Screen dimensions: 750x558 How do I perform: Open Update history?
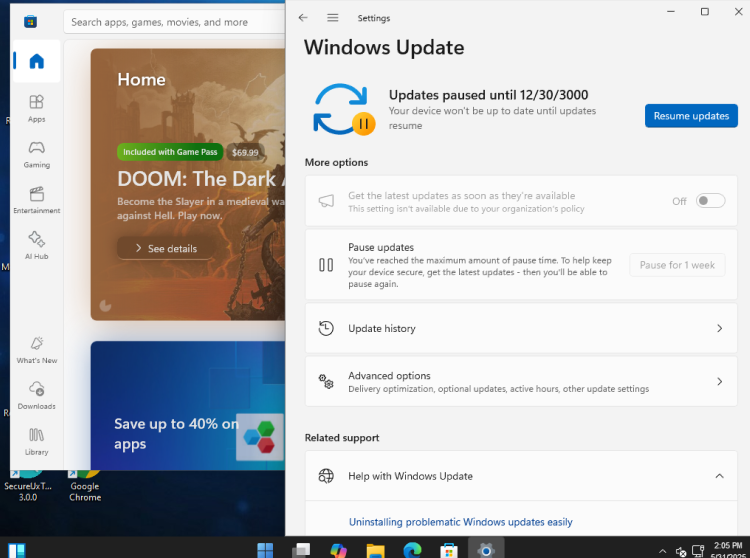[x=521, y=328]
